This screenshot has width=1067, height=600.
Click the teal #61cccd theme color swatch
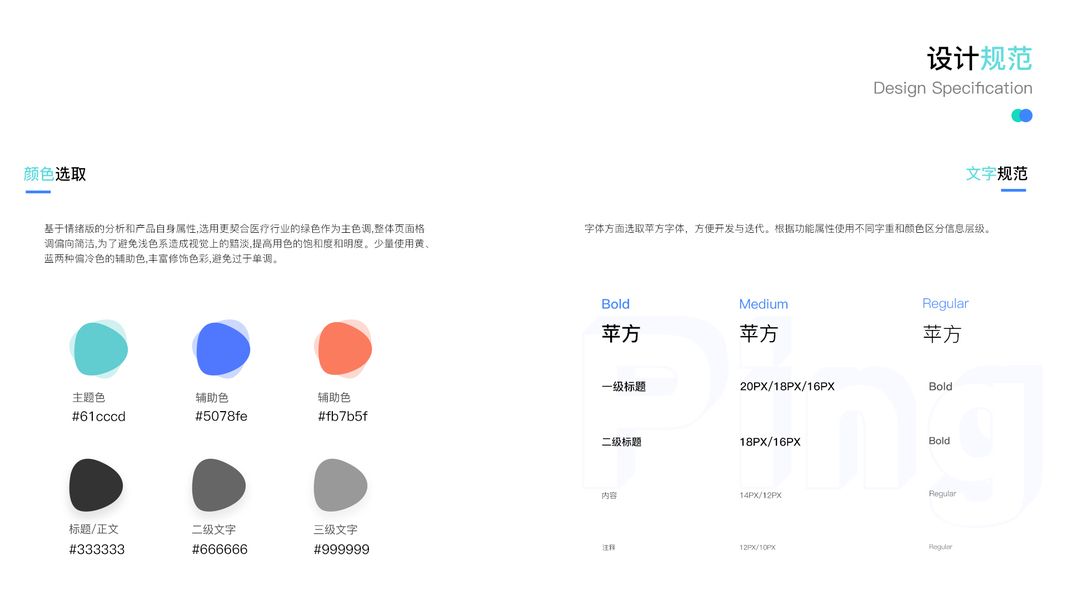[99, 349]
